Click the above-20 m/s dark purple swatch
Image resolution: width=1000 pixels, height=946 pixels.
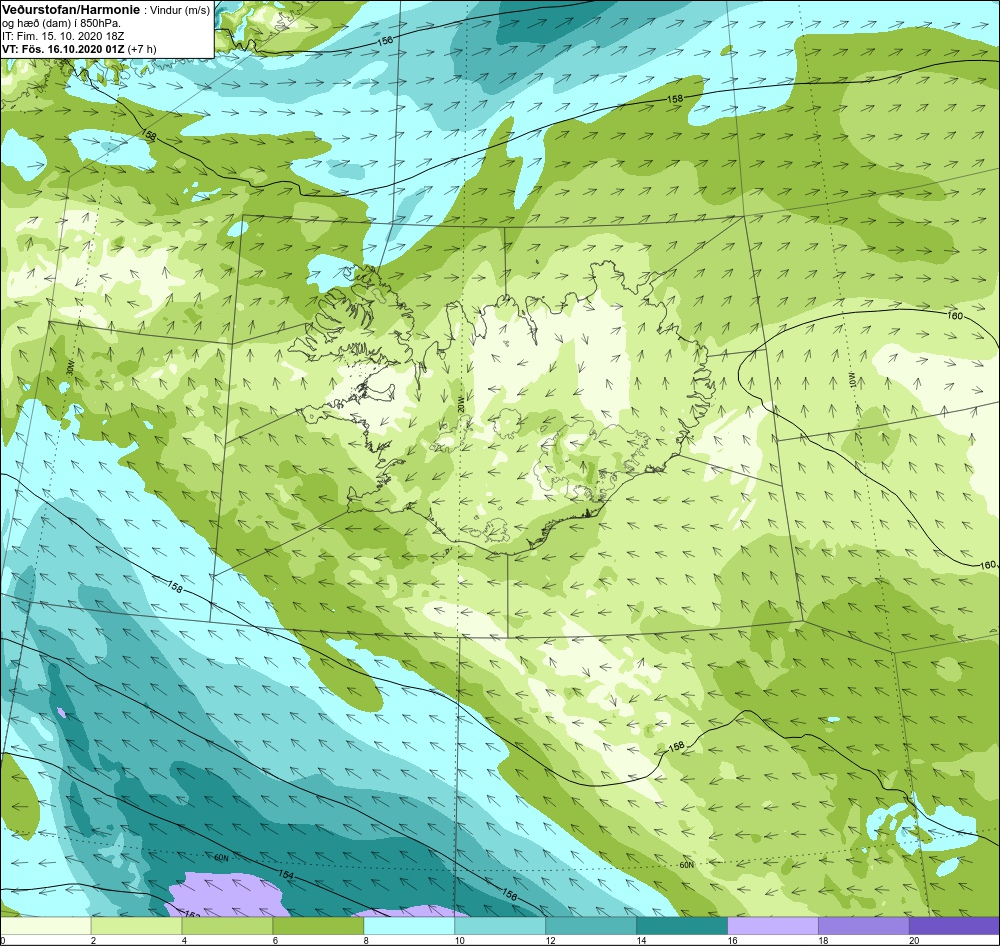[954, 926]
